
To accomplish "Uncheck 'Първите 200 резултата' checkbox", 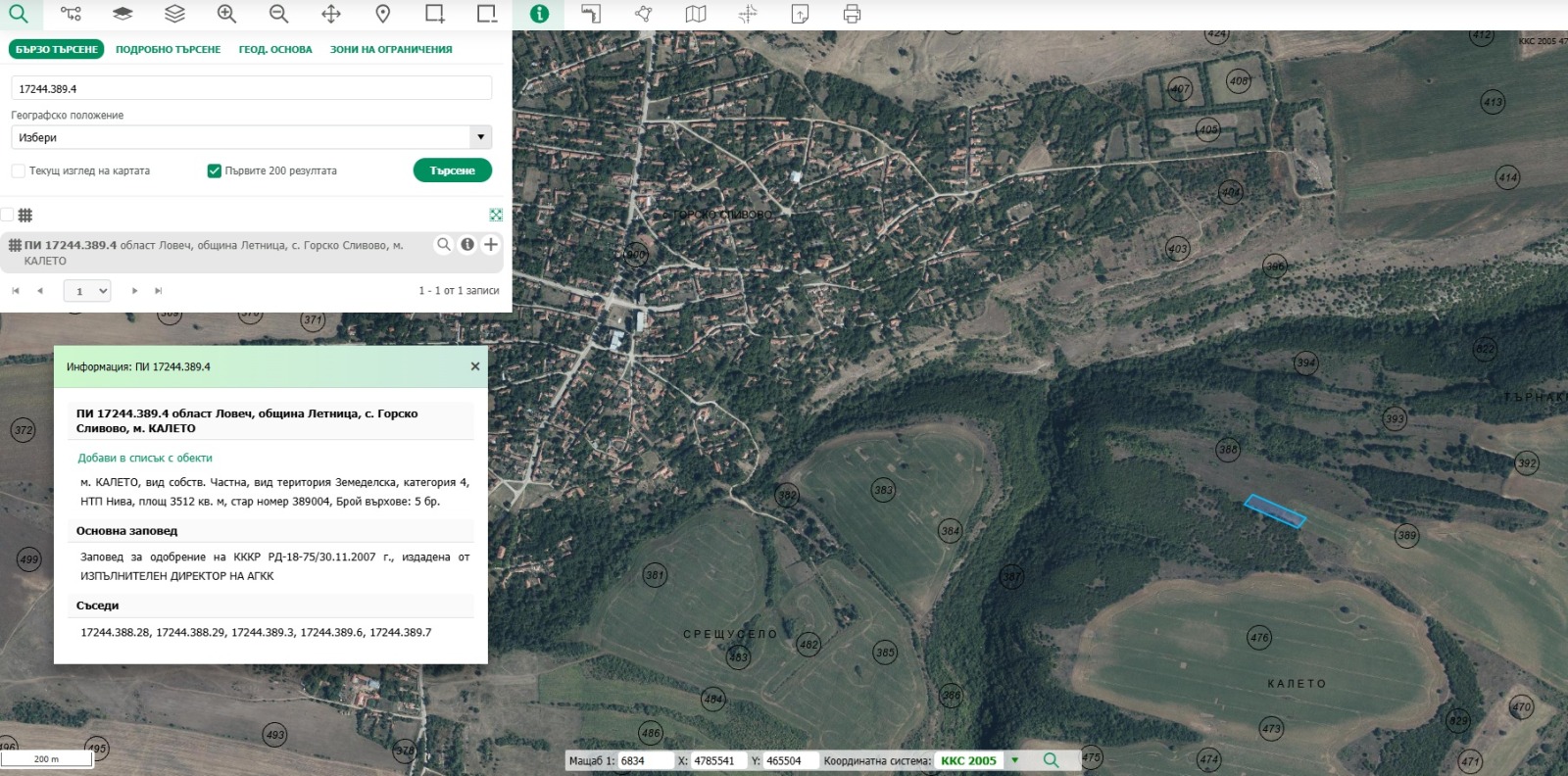I will click(x=214, y=170).
